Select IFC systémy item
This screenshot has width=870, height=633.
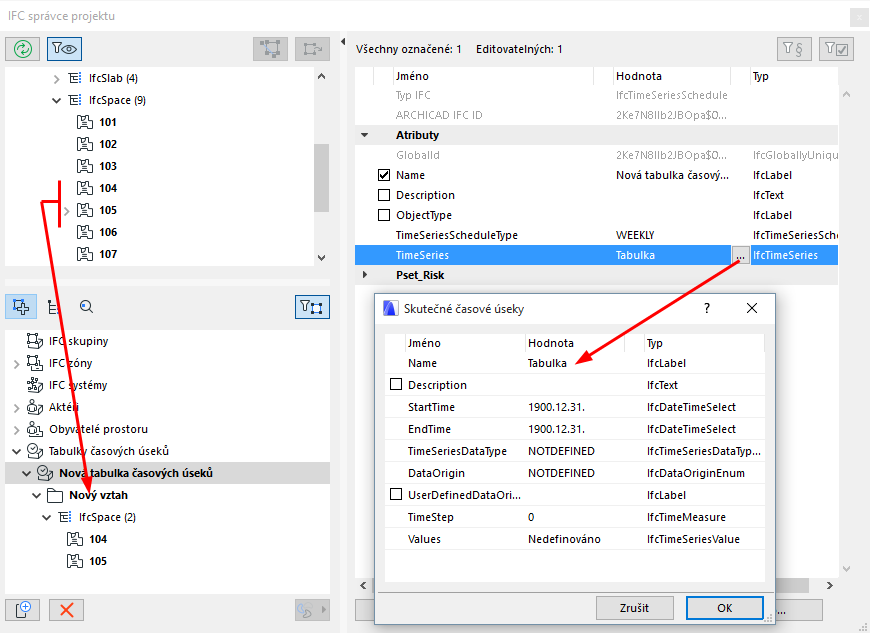[x=78, y=385]
